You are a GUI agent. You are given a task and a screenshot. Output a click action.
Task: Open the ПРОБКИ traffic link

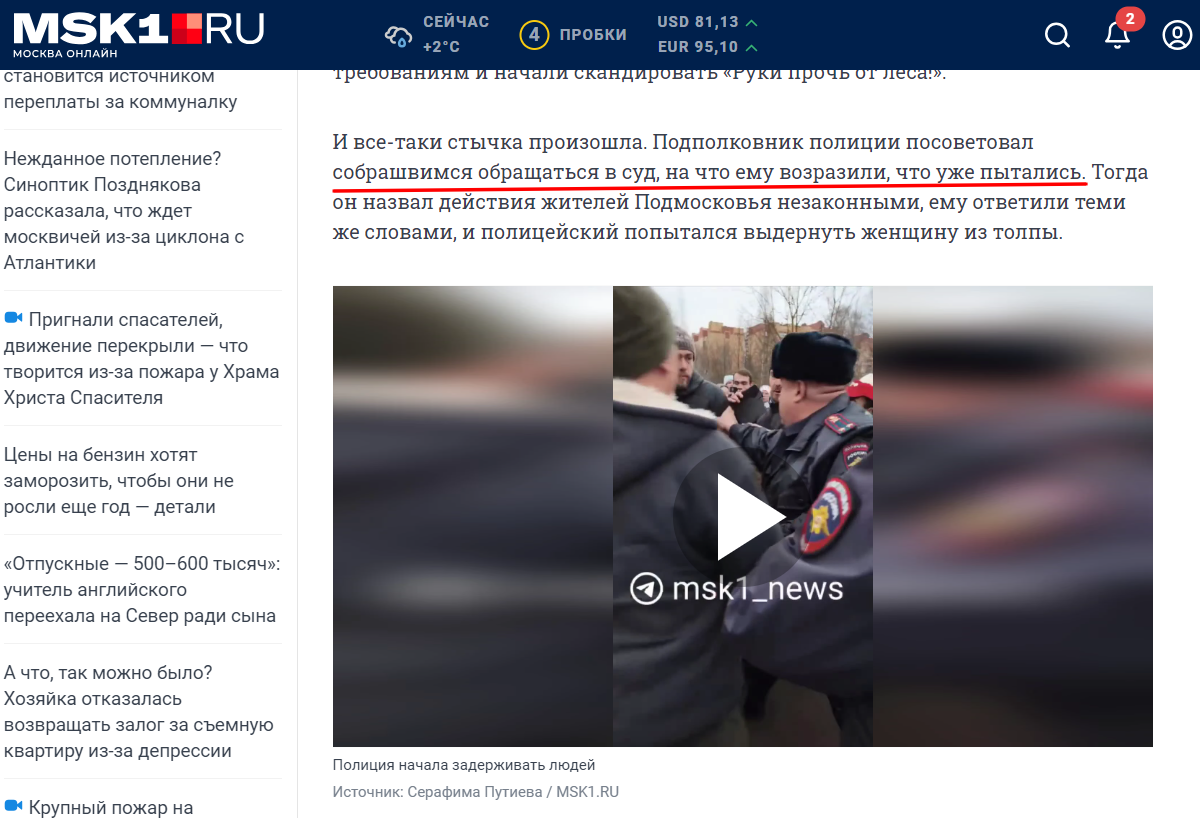593,35
